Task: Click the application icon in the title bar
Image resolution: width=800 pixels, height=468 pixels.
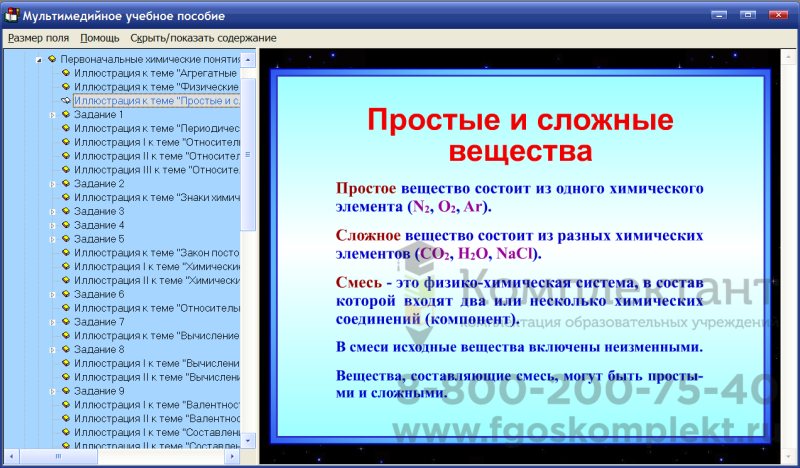Action: pyautogui.click(x=11, y=15)
